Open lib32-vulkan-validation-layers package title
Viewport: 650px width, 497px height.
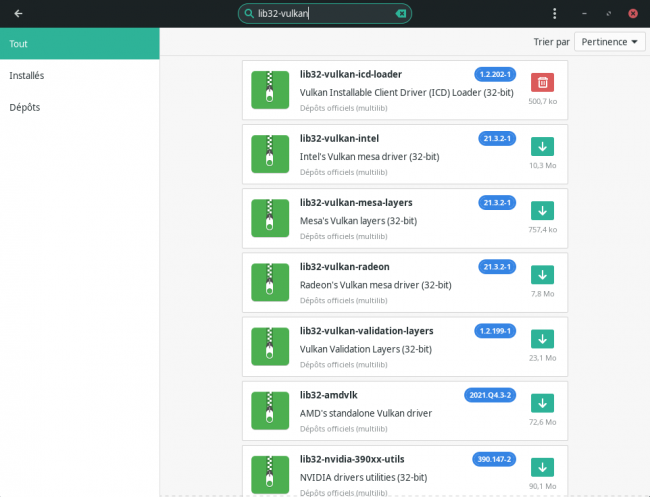pyautogui.click(x=366, y=331)
